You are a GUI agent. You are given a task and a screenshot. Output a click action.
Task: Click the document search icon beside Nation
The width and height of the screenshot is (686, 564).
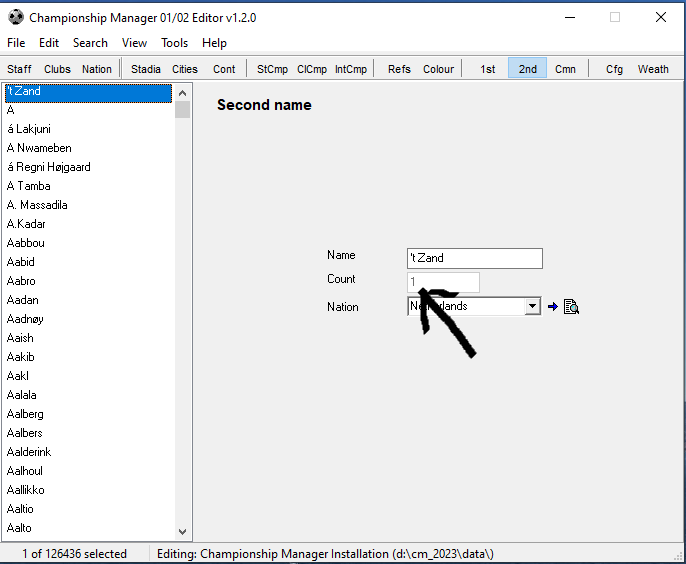571,307
